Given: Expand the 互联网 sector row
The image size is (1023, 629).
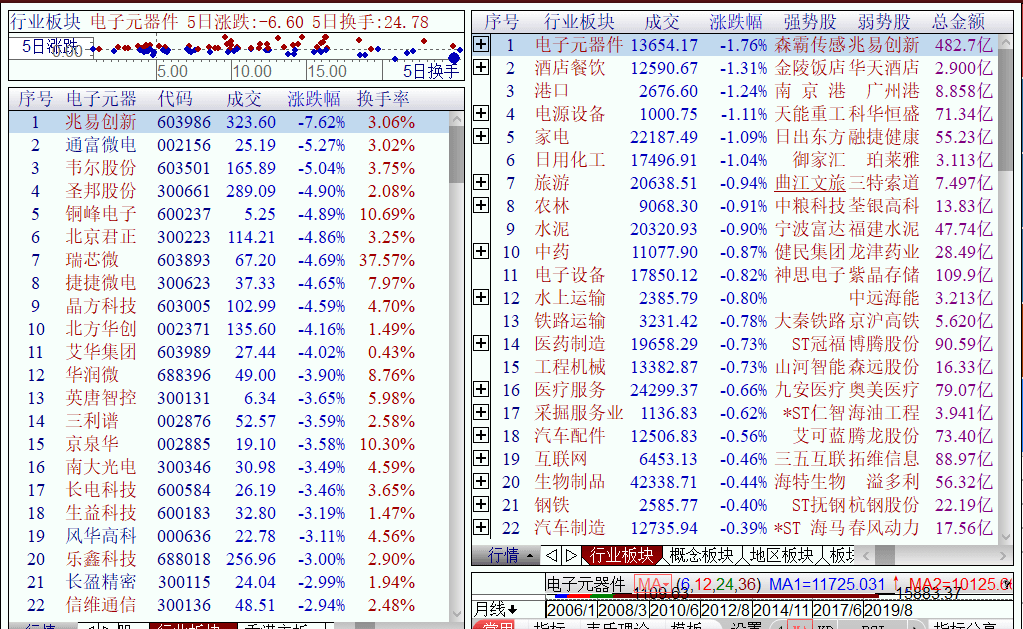Looking at the screenshot, I should (481, 458).
